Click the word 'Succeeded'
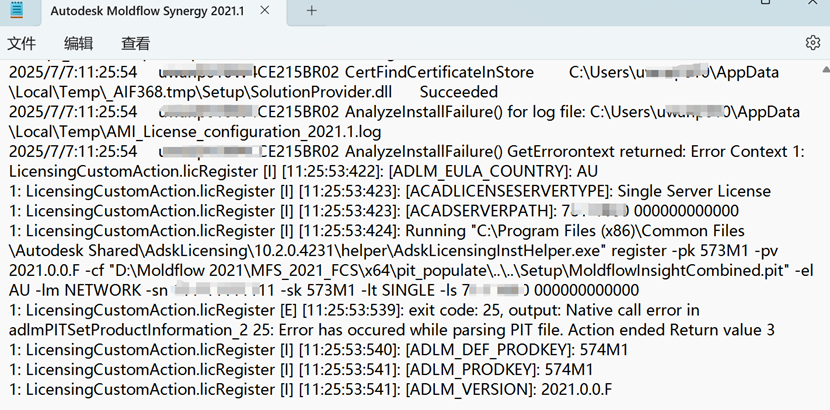830x410 pixels. coord(458,92)
